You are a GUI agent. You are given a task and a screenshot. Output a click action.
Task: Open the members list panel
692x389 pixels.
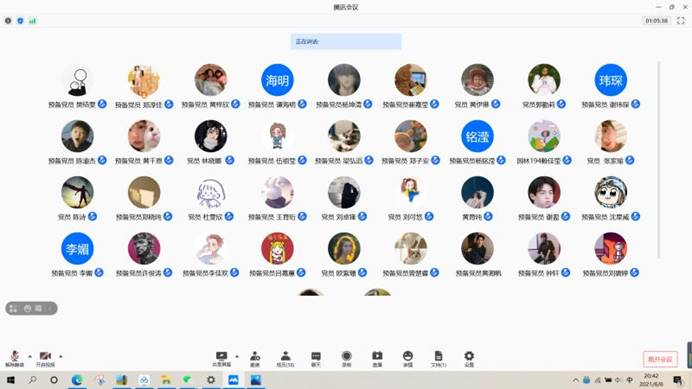tap(286, 359)
